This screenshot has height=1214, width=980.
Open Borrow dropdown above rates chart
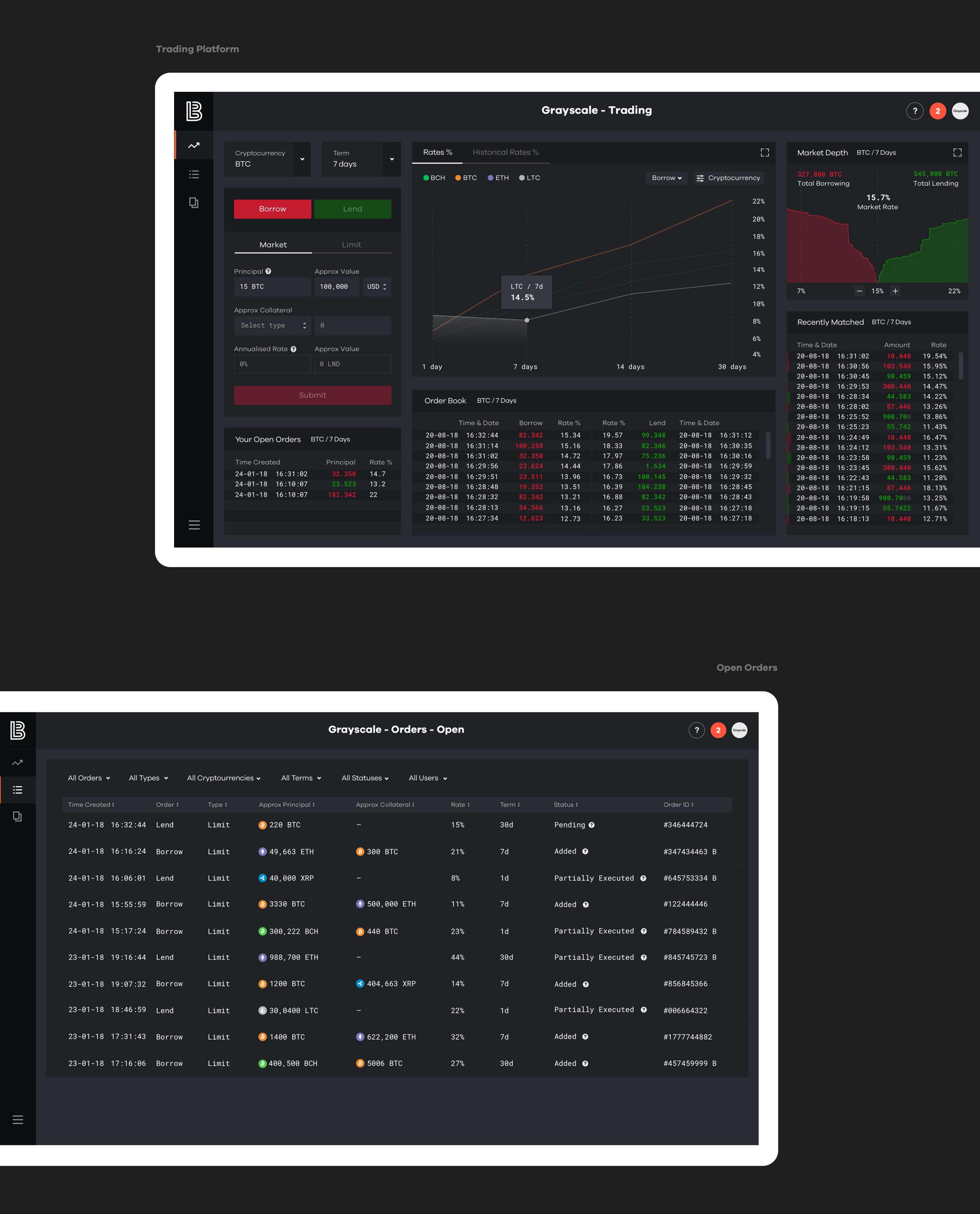point(667,178)
